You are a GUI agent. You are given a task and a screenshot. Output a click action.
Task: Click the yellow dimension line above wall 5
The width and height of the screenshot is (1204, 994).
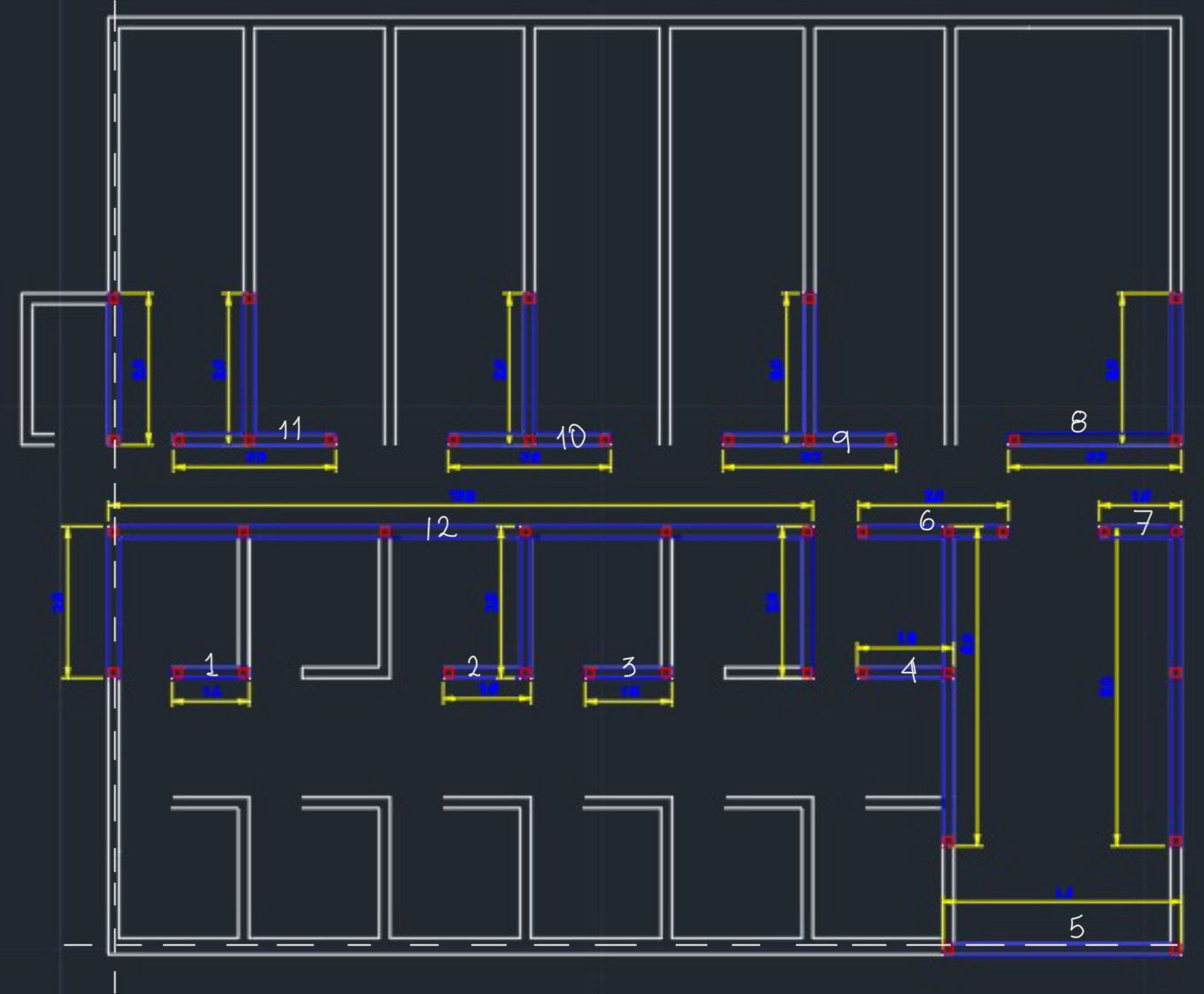(x=1062, y=902)
